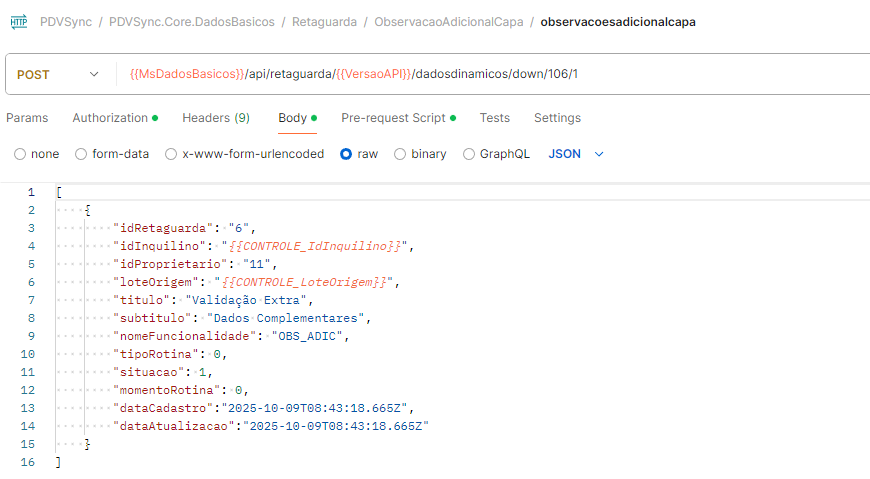Open the ObservacaoAdicionalCapa breadcrumb folder
The width and height of the screenshot is (870, 479).
(448, 21)
